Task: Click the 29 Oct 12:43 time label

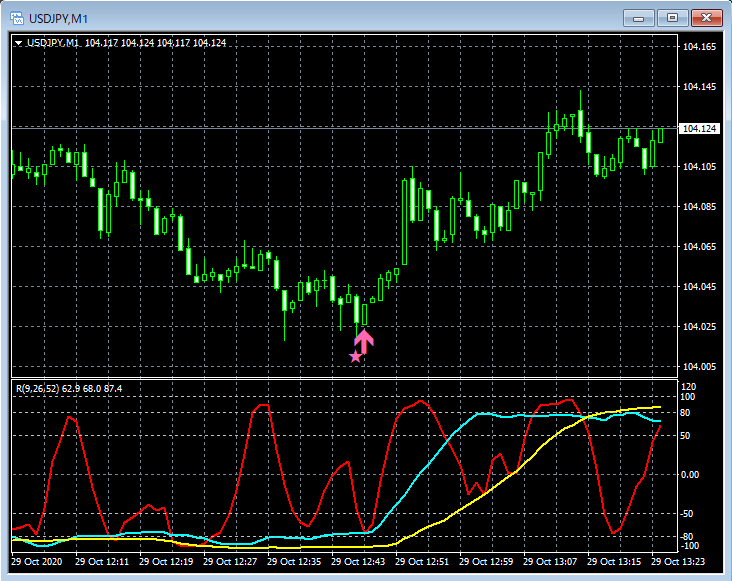Action: 358,561
